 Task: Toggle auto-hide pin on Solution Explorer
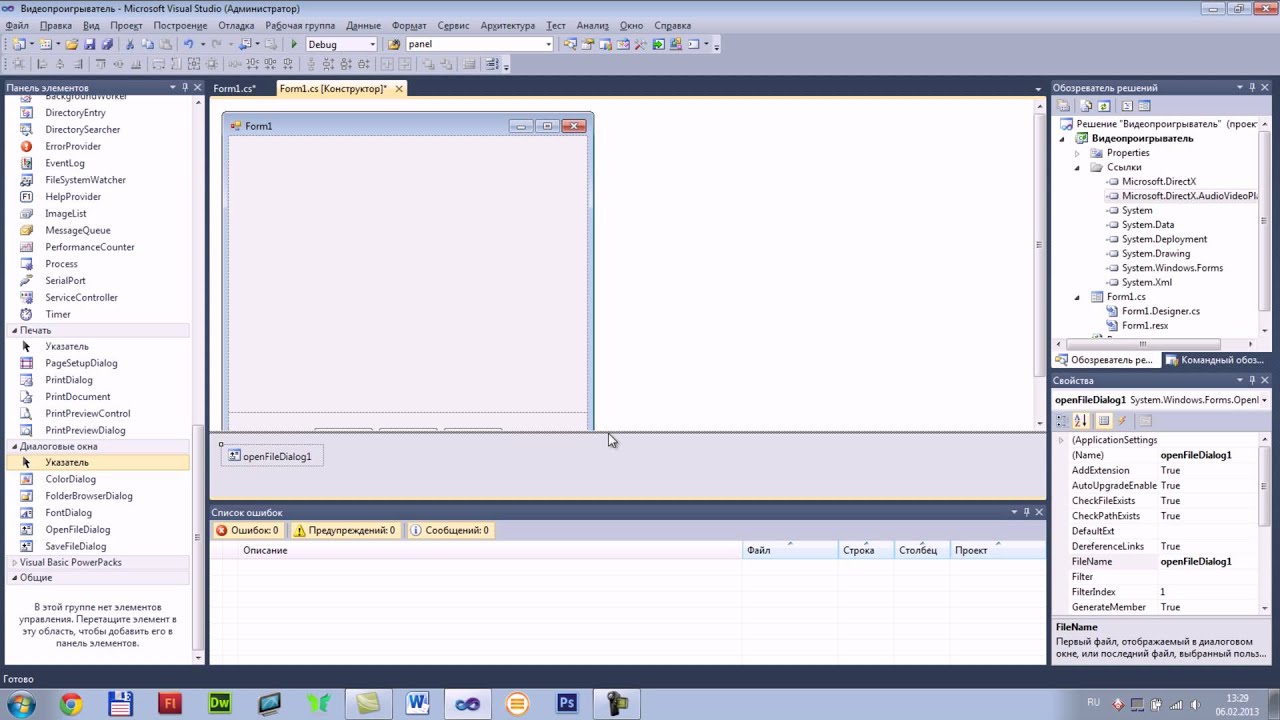[1252, 88]
